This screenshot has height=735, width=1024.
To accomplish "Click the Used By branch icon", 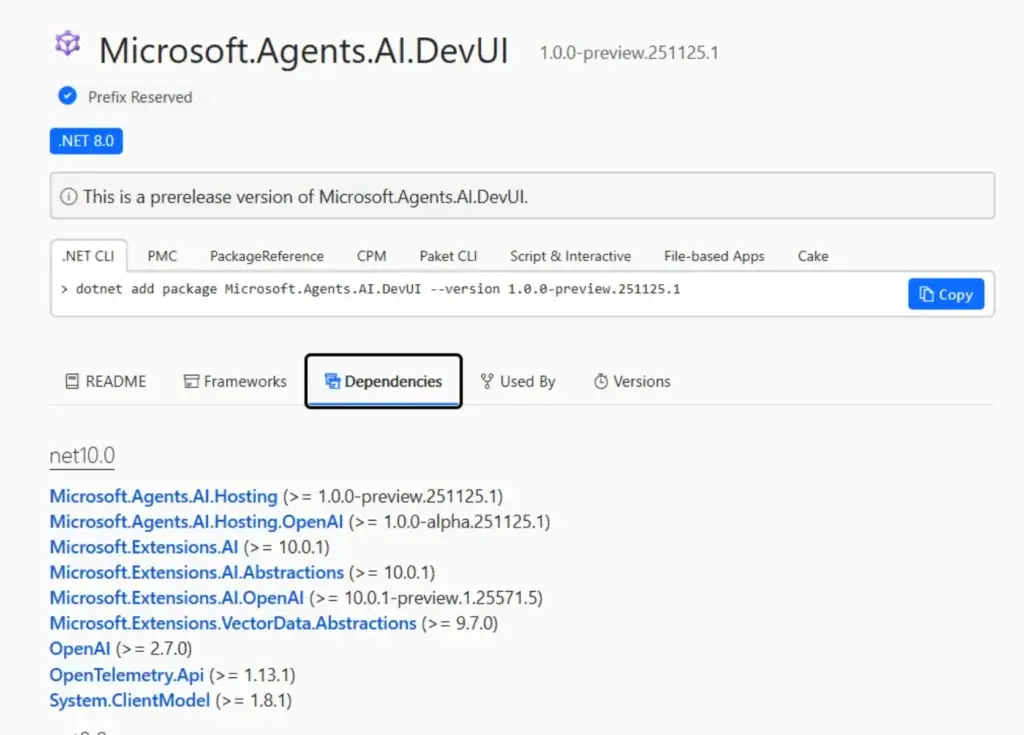I will coord(487,381).
